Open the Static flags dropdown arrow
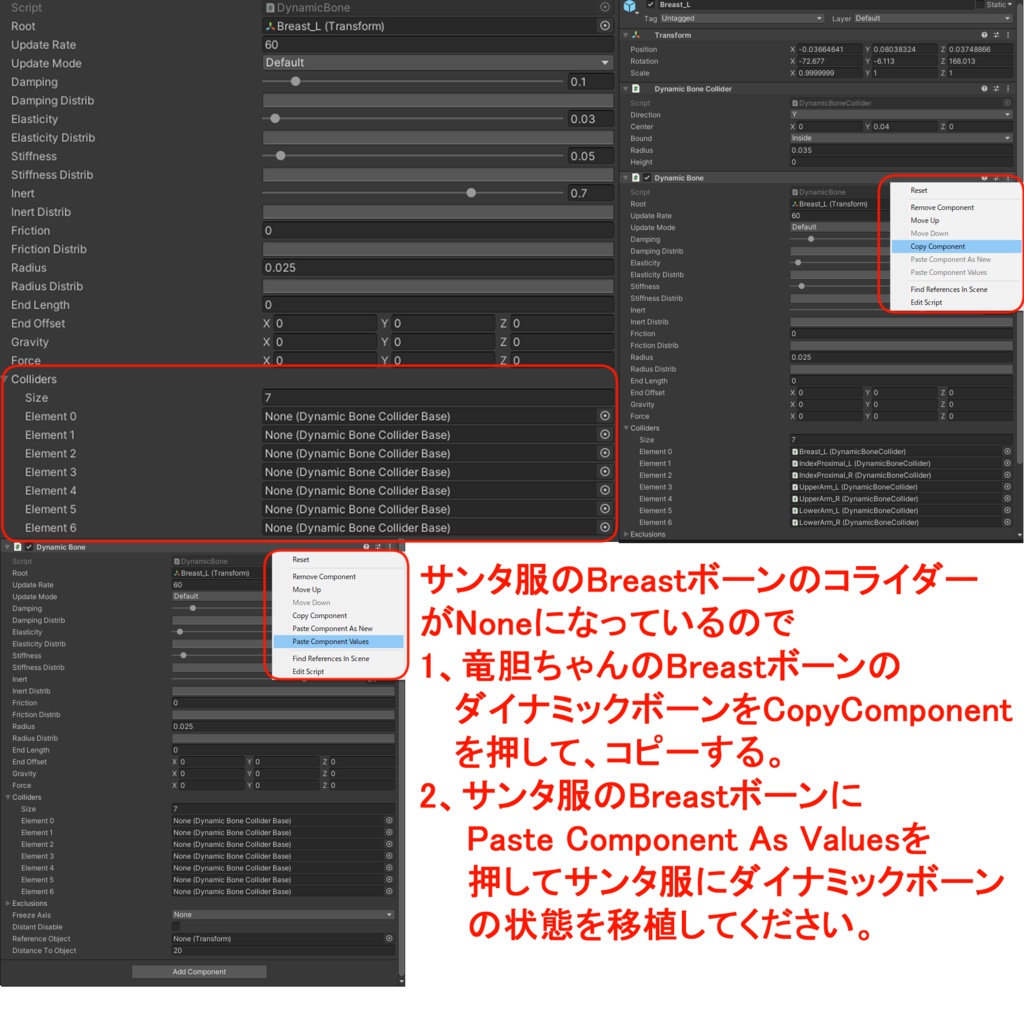 (1011, 5)
